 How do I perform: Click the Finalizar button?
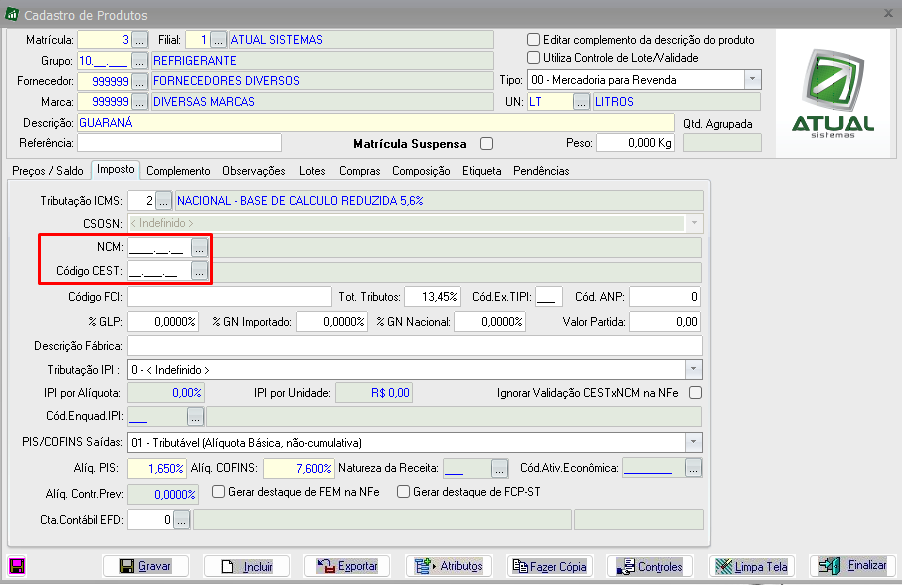click(x=853, y=565)
